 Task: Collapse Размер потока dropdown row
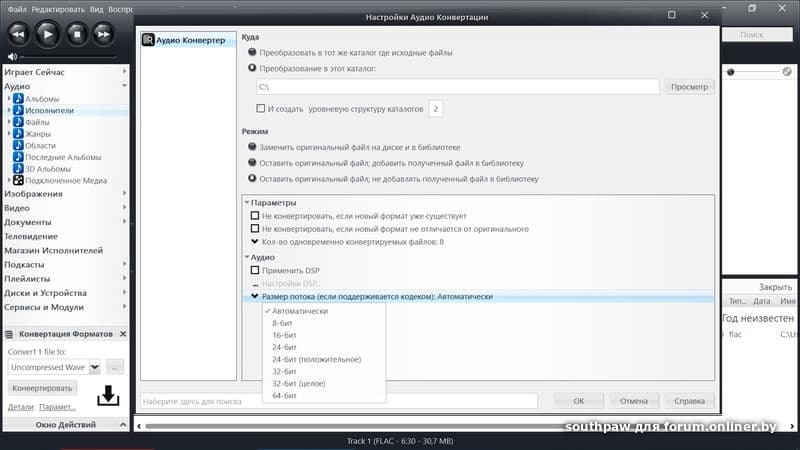[x=255, y=296]
